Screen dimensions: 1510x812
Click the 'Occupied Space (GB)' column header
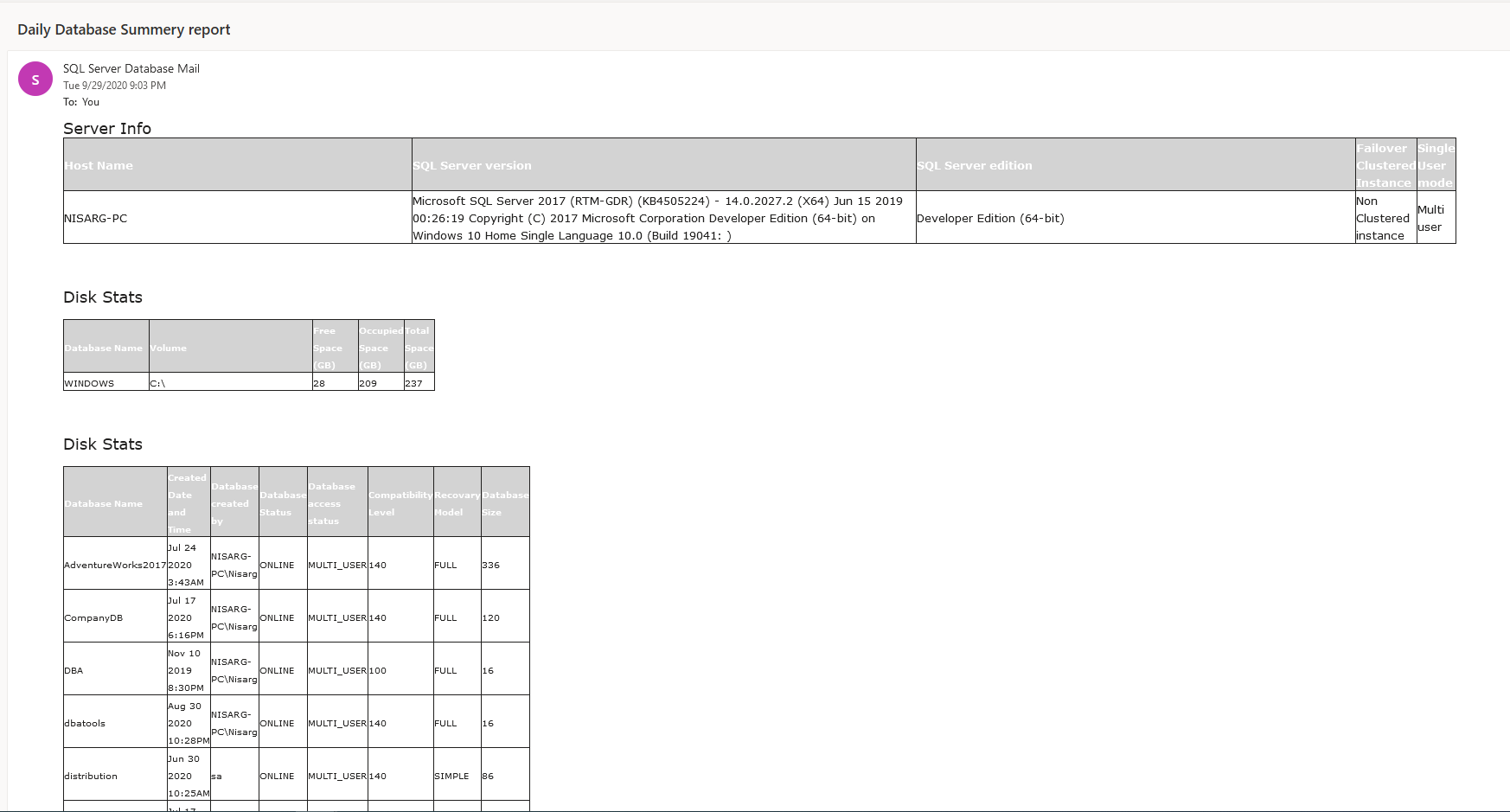point(381,347)
